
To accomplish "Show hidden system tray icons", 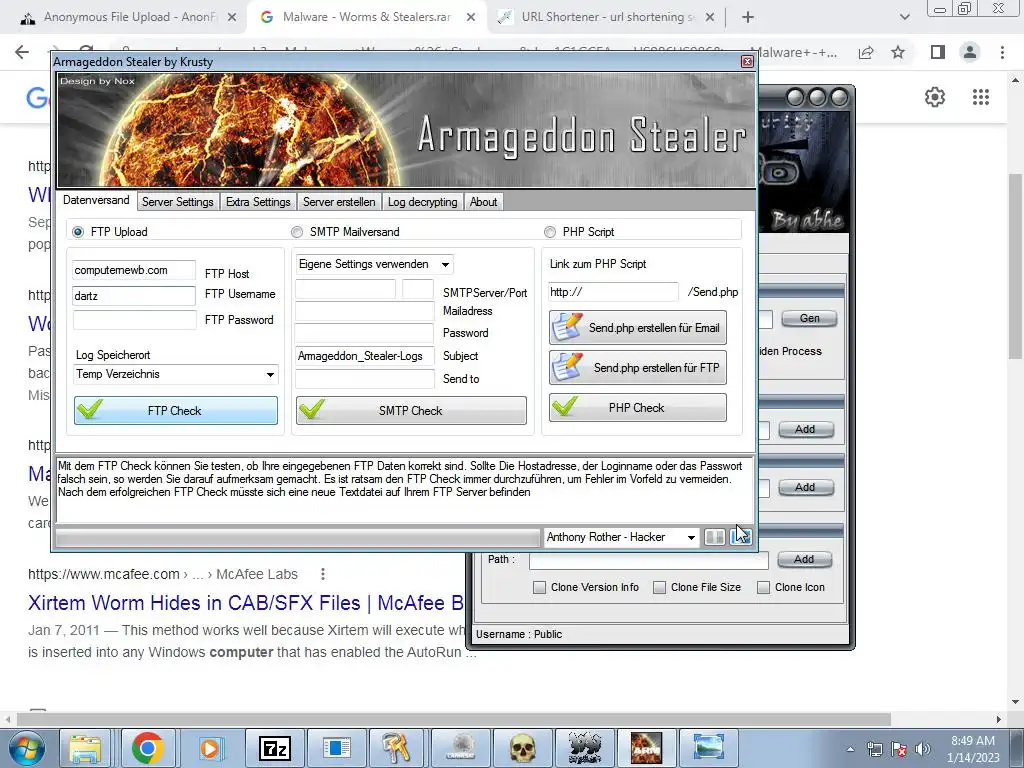I will (x=850, y=749).
